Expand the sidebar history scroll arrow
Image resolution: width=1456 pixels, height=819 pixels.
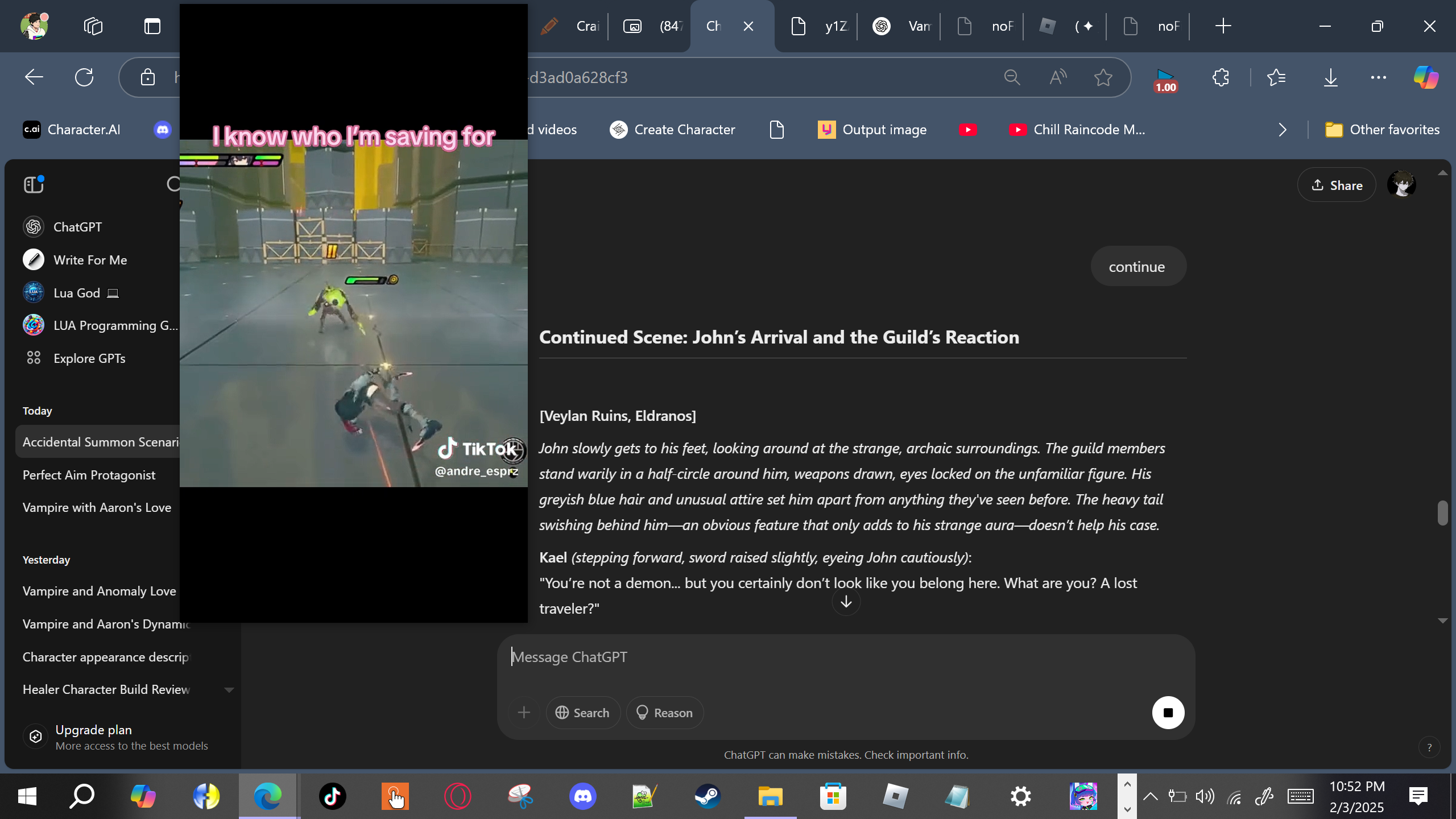(x=229, y=690)
